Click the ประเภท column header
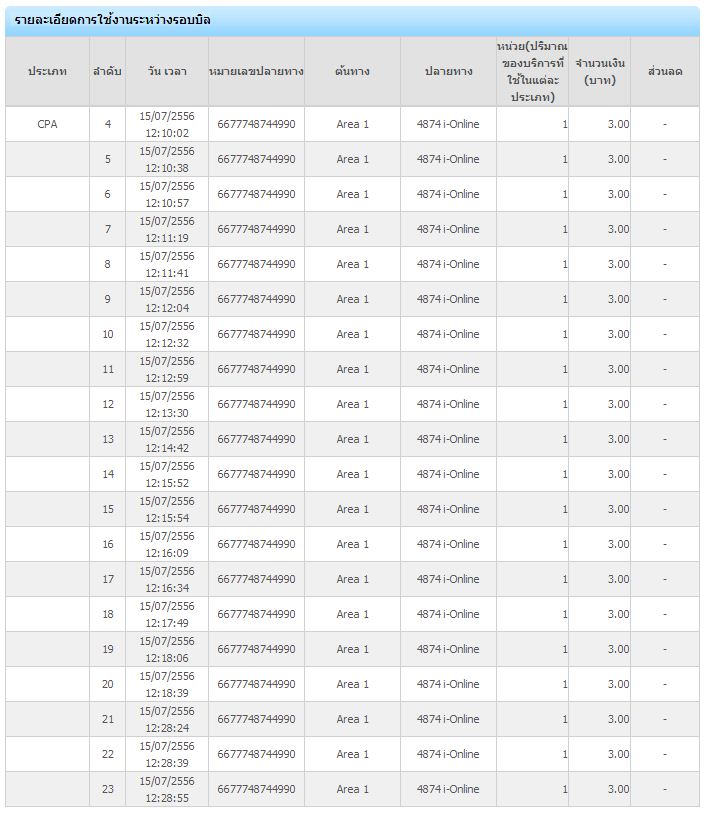The height and width of the screenshot is (813, 708). pyautogui.click(x=47, y=71)
